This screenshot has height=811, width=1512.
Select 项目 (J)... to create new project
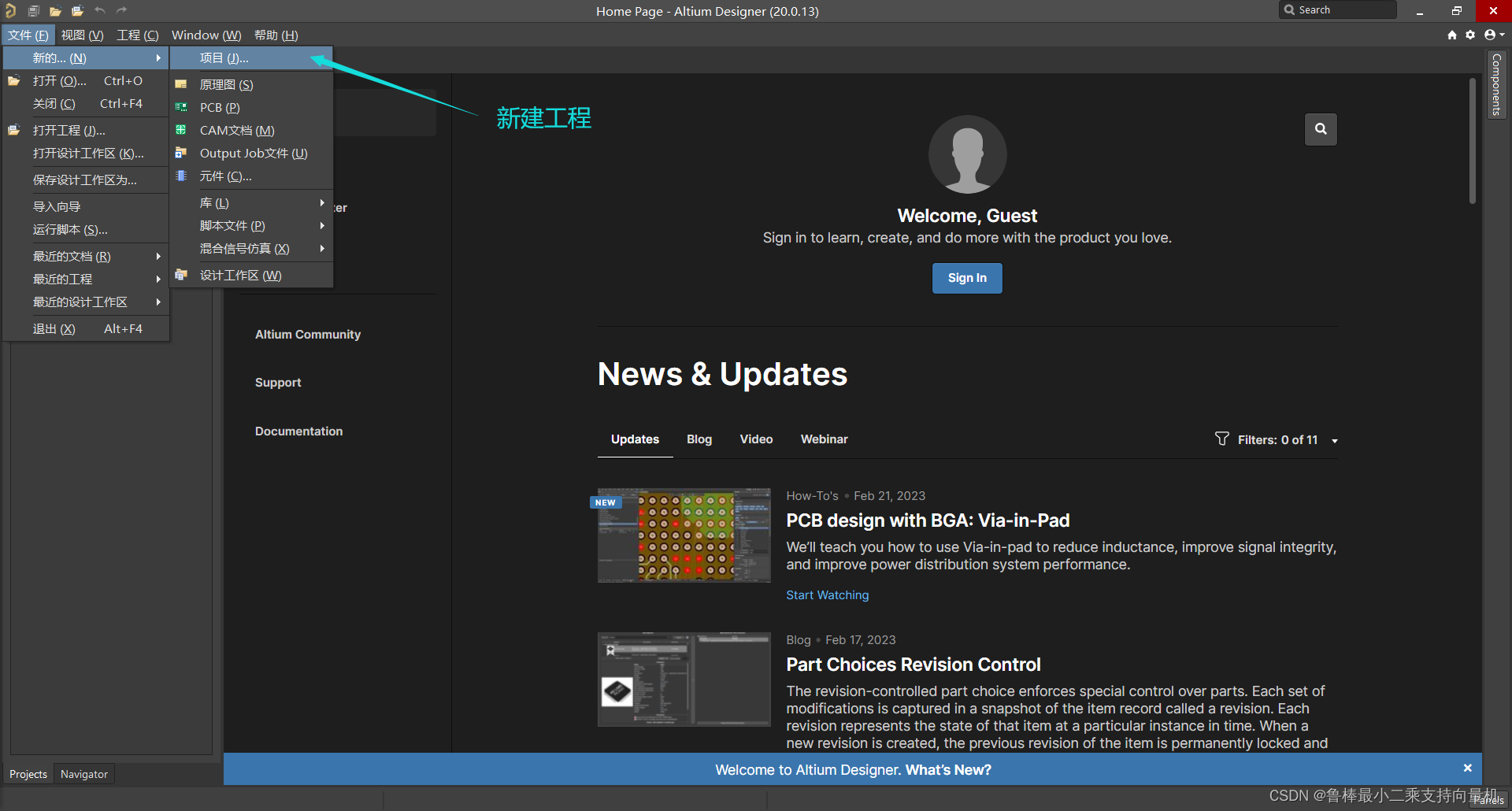tap(251, 57)
